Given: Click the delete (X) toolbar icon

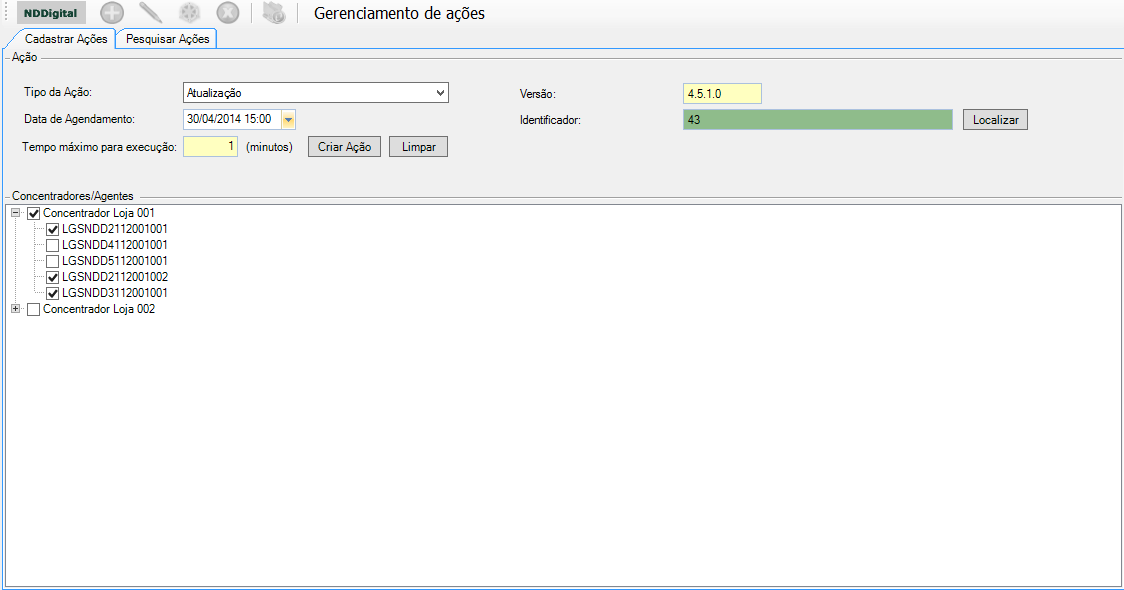Looking at the screenshot, I should pos(228,13).
